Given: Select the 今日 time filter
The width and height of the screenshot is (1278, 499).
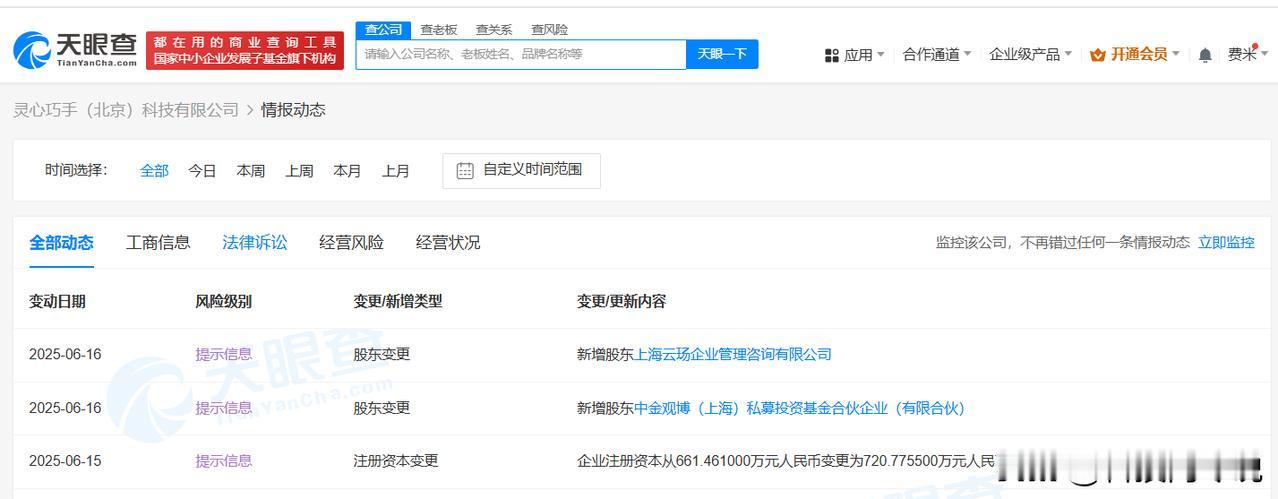Looking at the screenshot, I should [x=202, y=171].
